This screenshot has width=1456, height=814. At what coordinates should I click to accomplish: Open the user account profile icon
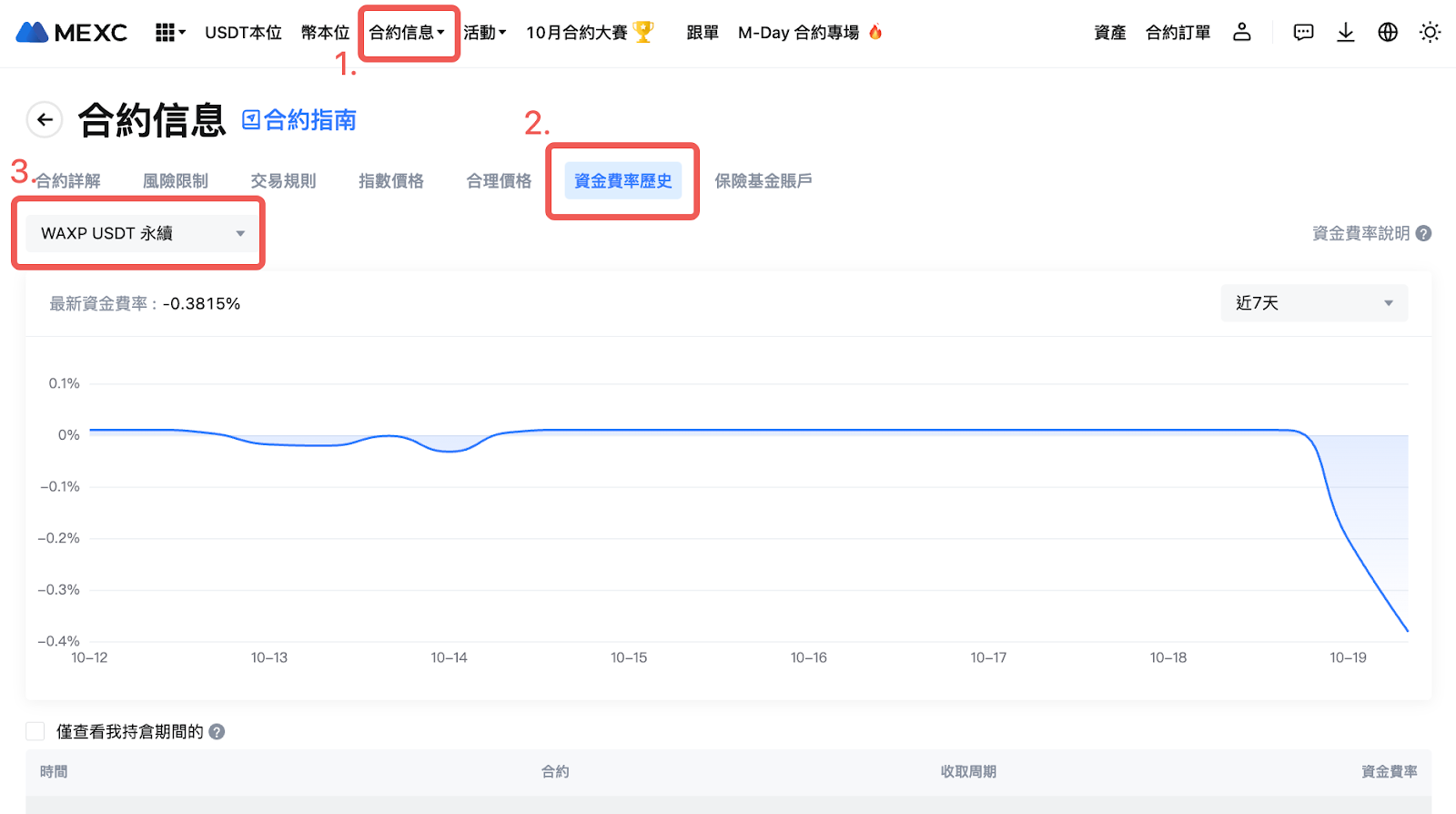pos(1241,33)
